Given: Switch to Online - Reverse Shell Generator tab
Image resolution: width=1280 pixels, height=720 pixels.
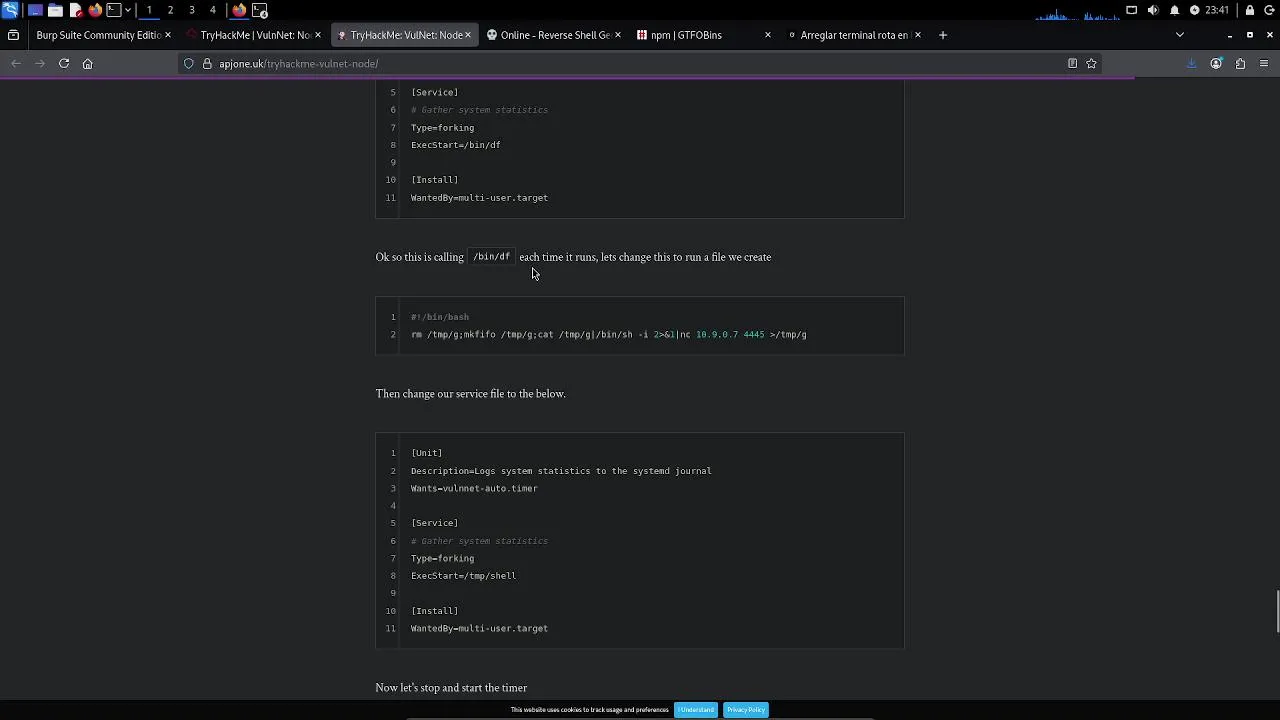Looking at the screenshot, I should [554, 35].
